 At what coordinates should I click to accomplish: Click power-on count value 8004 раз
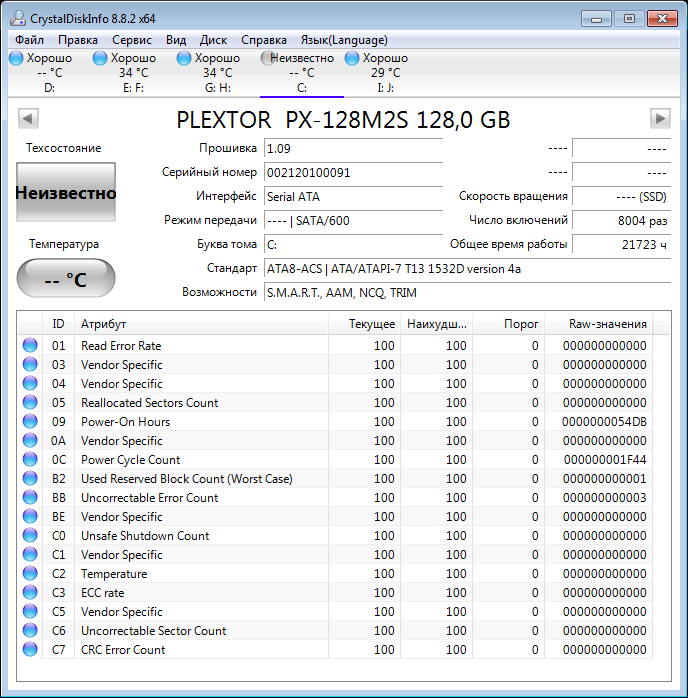tap(621, 221)
